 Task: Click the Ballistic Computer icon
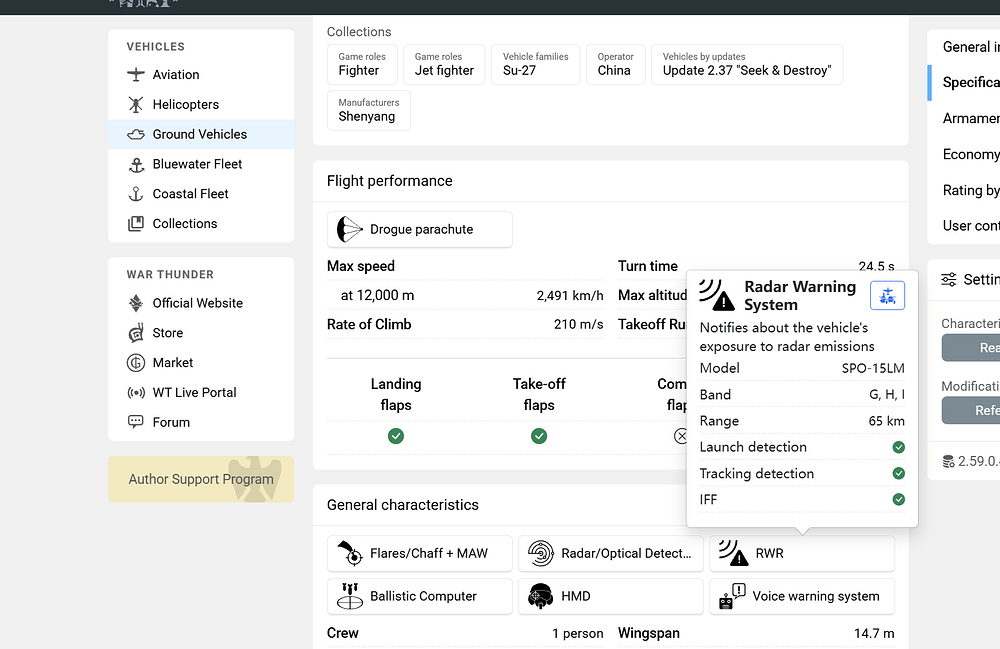349,596
